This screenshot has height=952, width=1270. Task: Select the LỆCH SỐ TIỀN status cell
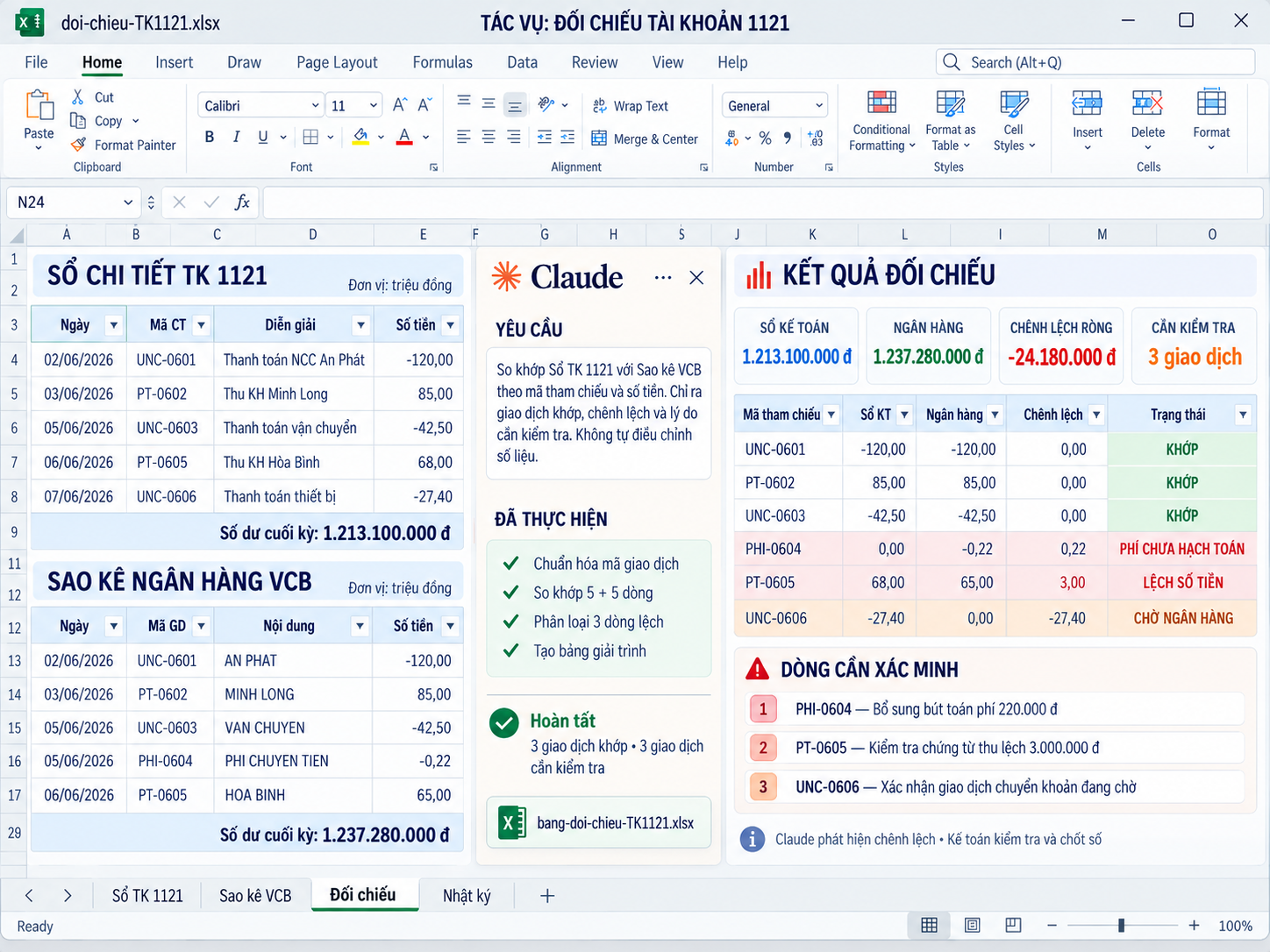[1182, 583]
